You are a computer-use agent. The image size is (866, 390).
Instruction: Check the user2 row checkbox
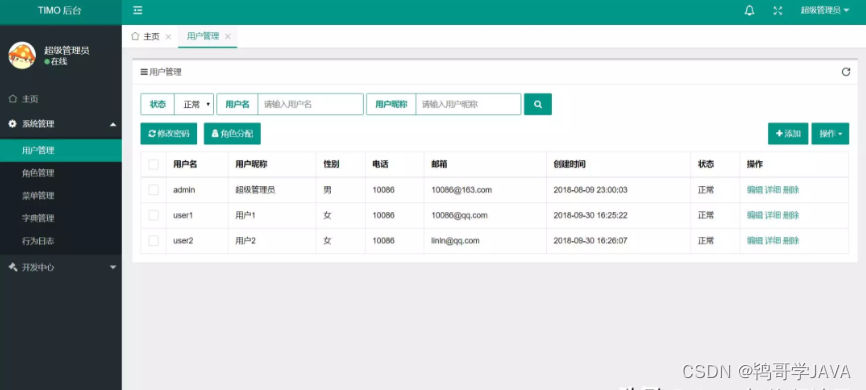(154, 240)
